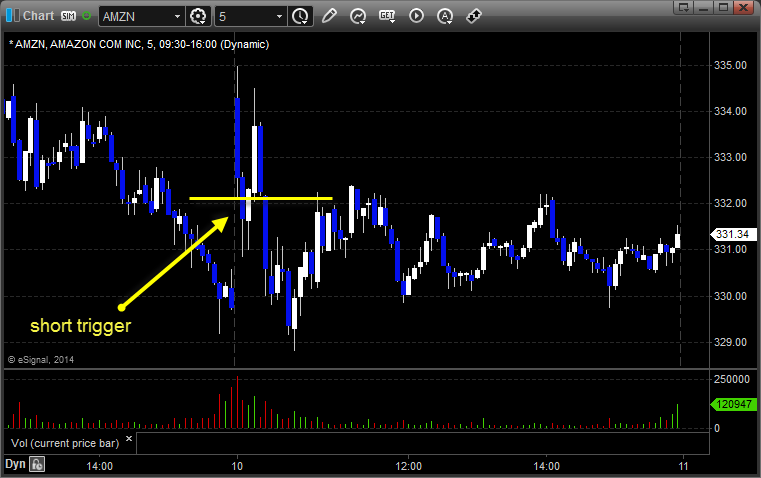
Task: Click the window options menu button
Action: 684,7
